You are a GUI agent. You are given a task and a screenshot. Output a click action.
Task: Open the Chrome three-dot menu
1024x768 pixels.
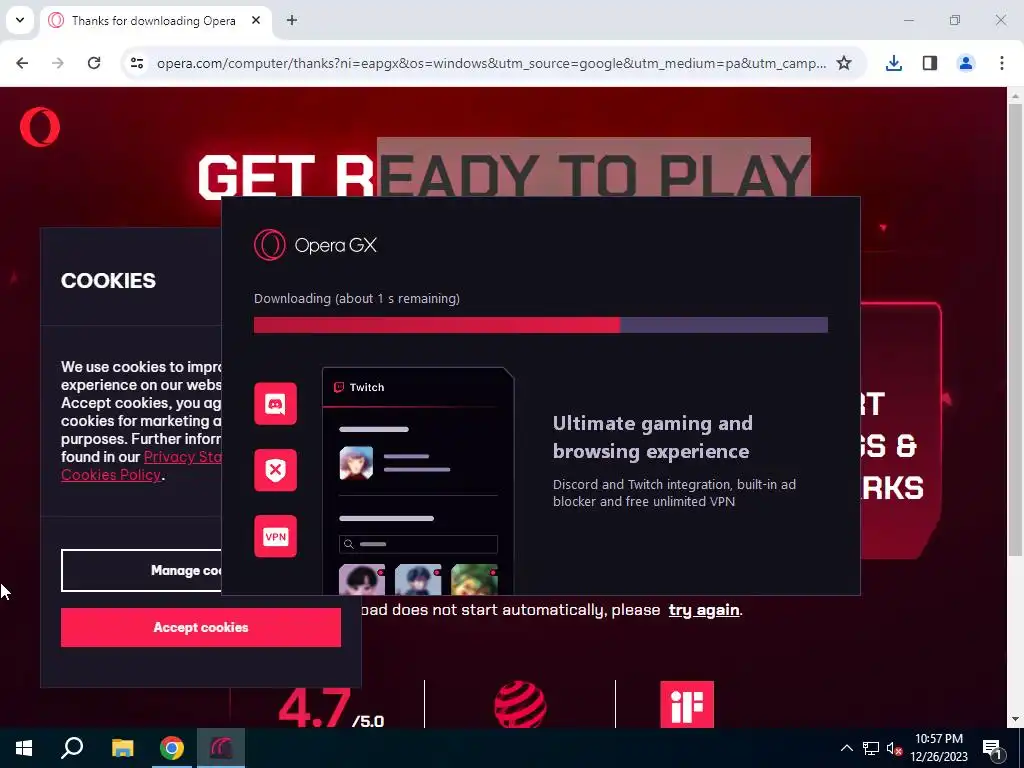coord(1002,63)
